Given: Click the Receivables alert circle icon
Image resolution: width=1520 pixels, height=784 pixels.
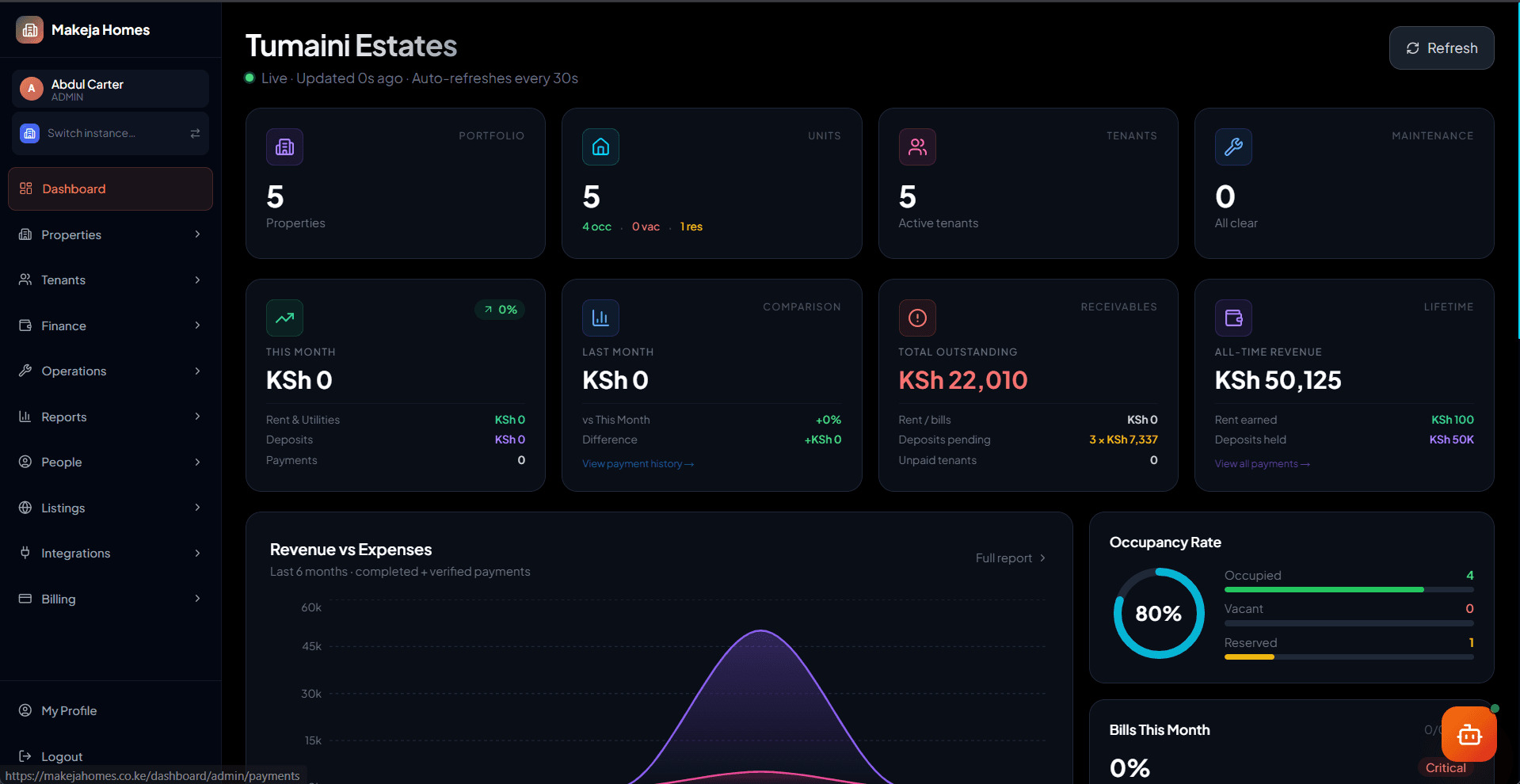Looking at the screenshot, I should (x=917, y=318).
